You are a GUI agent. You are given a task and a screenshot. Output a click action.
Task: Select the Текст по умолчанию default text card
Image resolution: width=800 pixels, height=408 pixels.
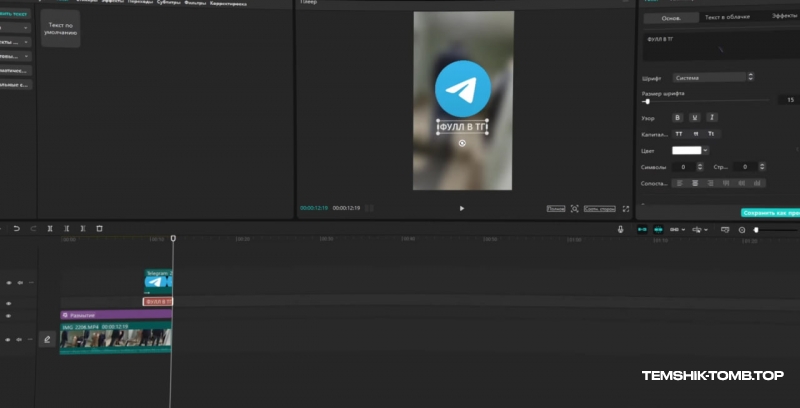coord(60,29)
